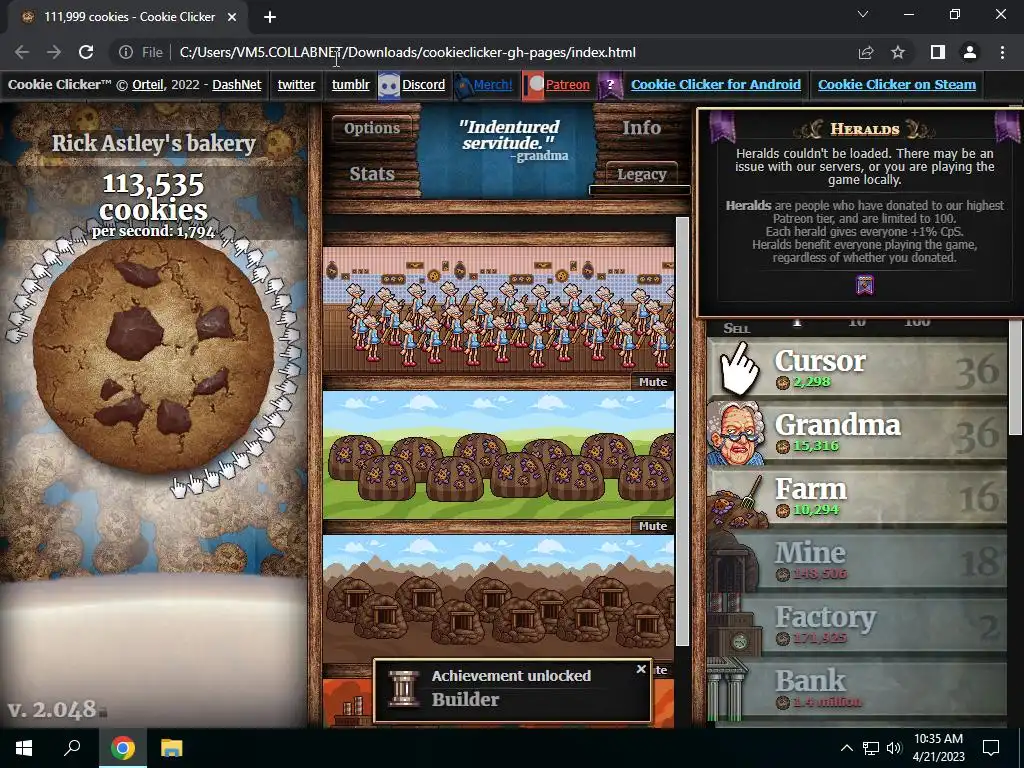Go back in browser history
Screen dimensions: 1024x768
click(22, 52)
